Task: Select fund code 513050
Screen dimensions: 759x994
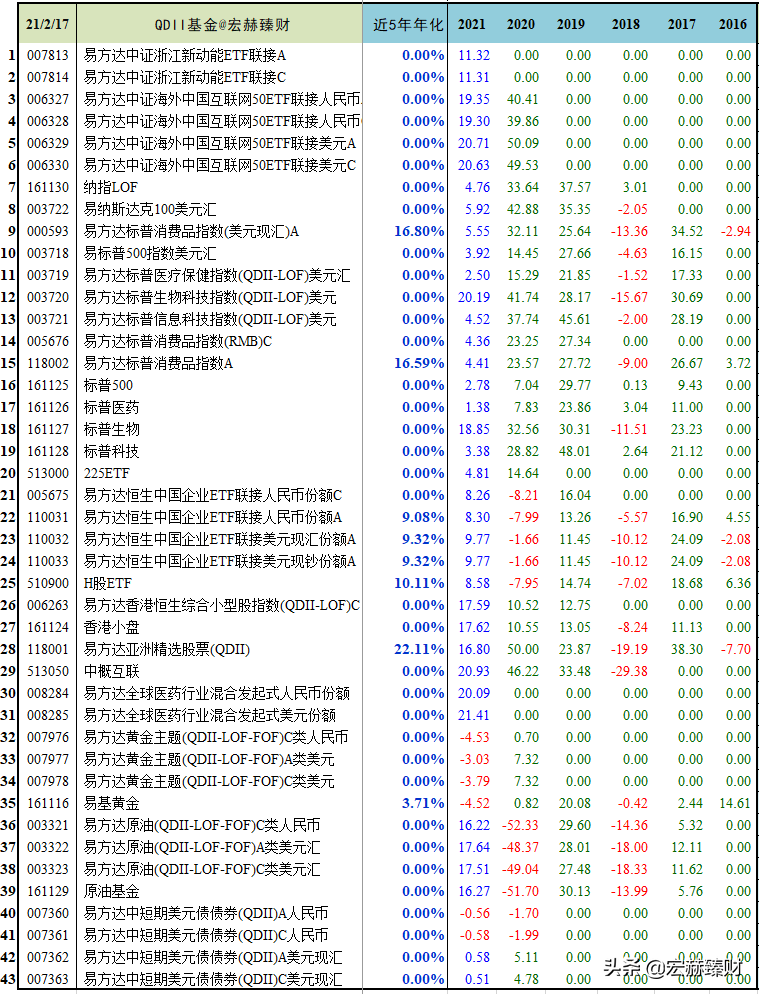Action: coord(48,671)
